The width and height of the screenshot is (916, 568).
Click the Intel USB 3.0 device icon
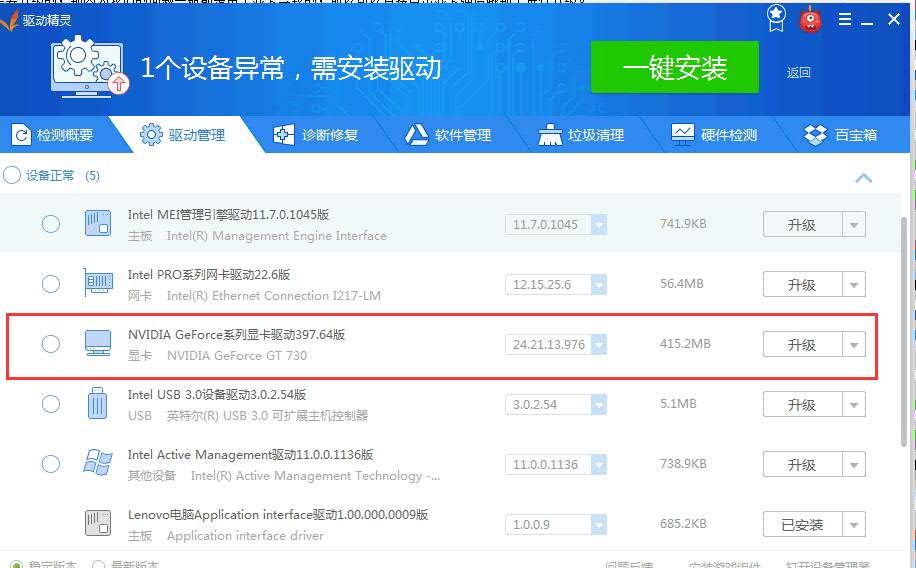pos(98,403)
